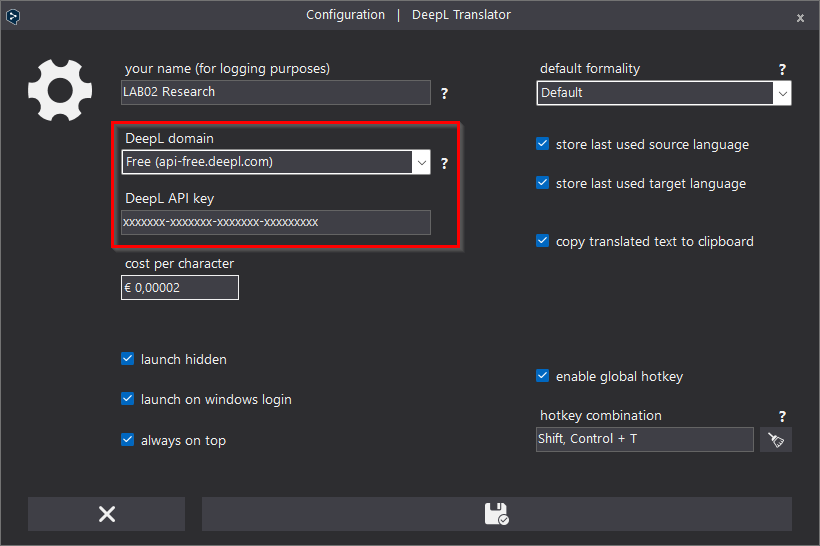The image size is (820, 546).
Task: Click the large settings gear icon
Action: [60, 90]
